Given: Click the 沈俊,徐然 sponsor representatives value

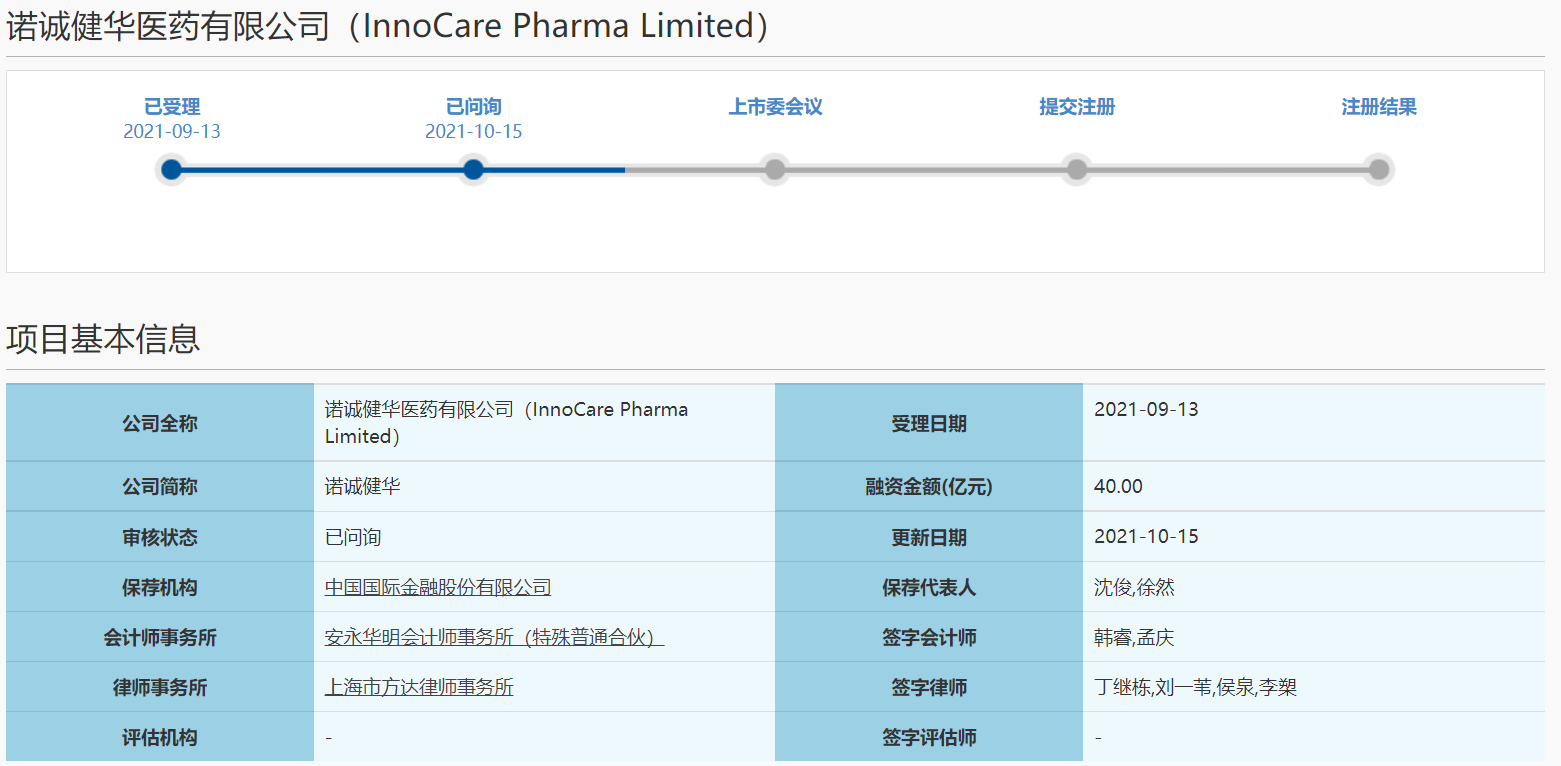Looking at the screenshot, I should pos(1134,587).
